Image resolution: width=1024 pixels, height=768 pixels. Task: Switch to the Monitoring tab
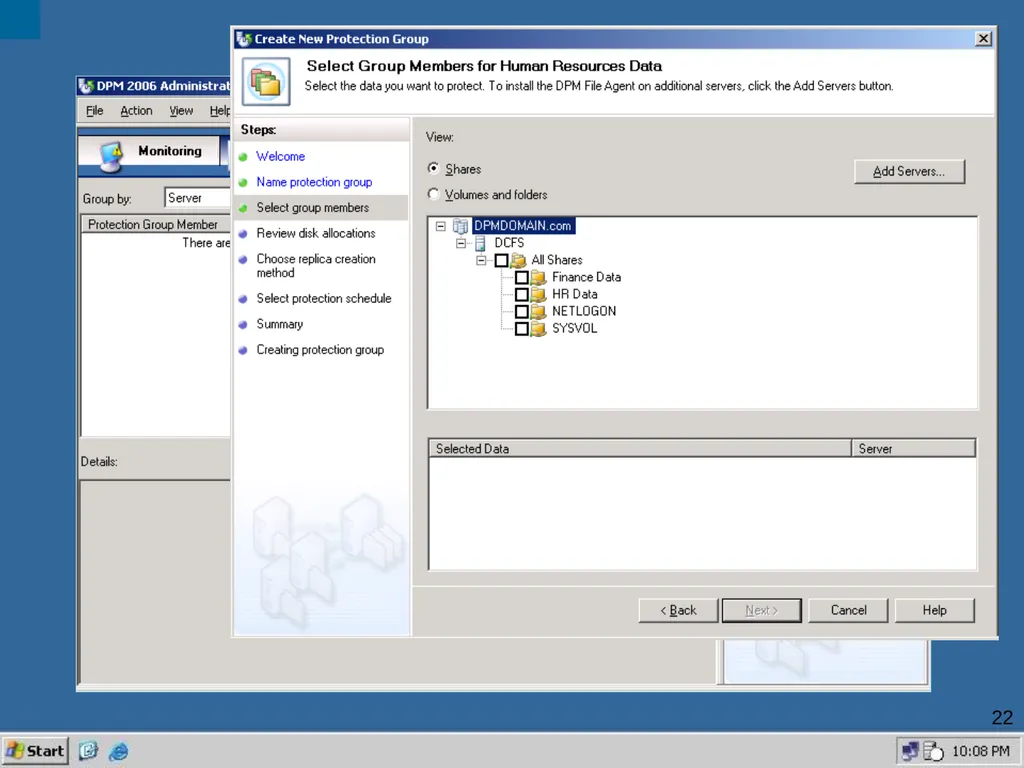pyautogui.click(x=150, y=152)
